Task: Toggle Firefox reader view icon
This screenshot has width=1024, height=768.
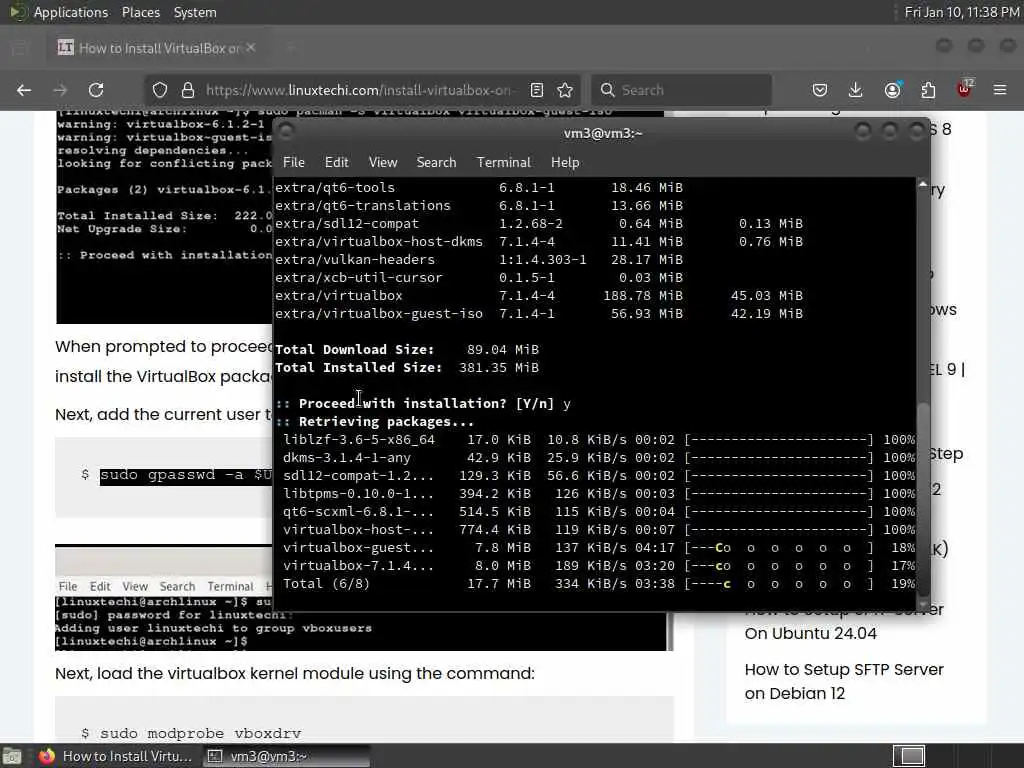Action: tap(537, 90)
